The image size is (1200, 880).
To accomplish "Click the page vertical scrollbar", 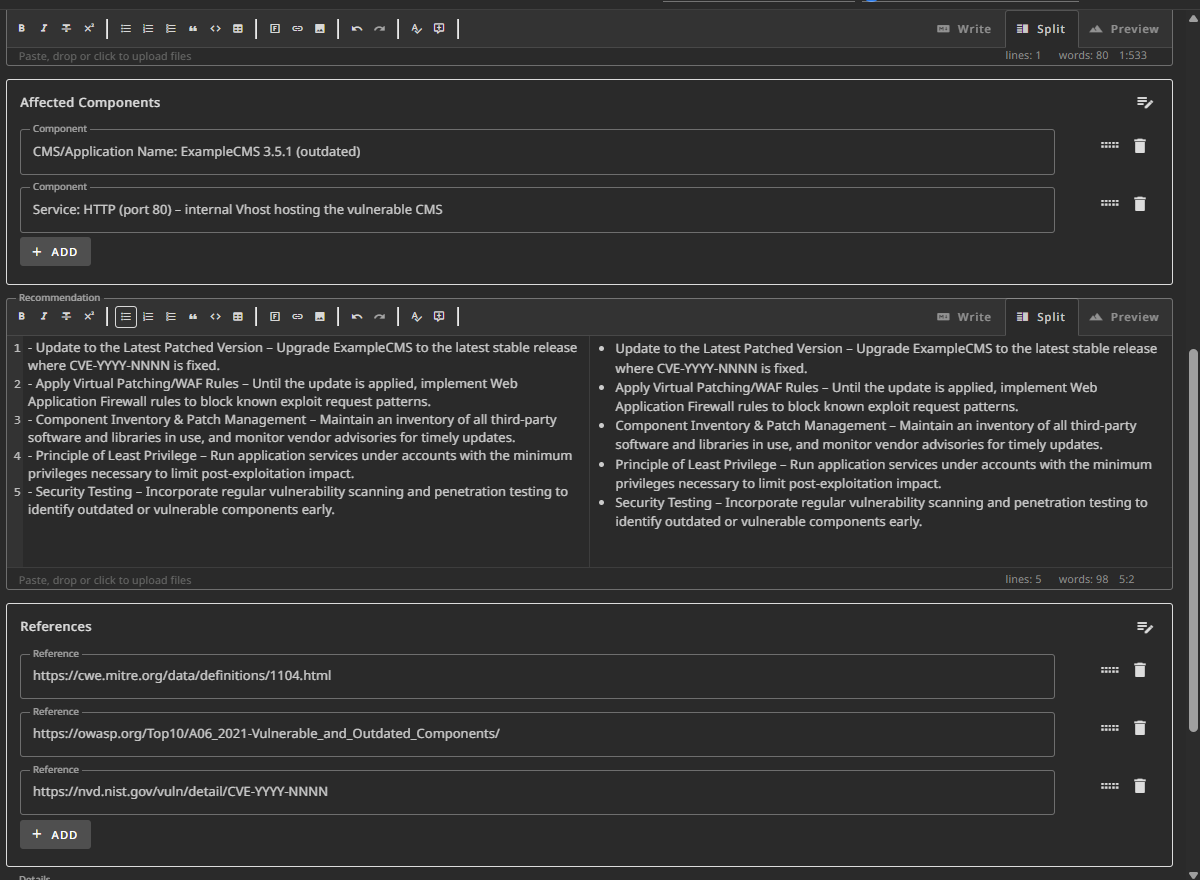I will tap(1192, 540).
